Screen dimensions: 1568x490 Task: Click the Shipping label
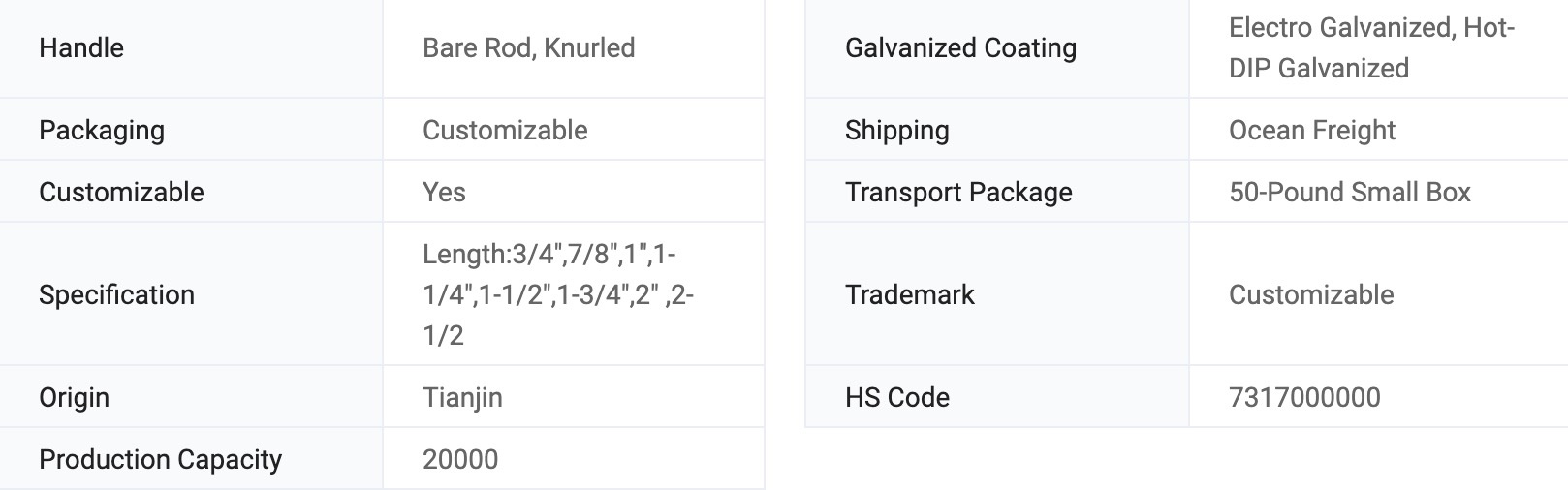(896, 130)
